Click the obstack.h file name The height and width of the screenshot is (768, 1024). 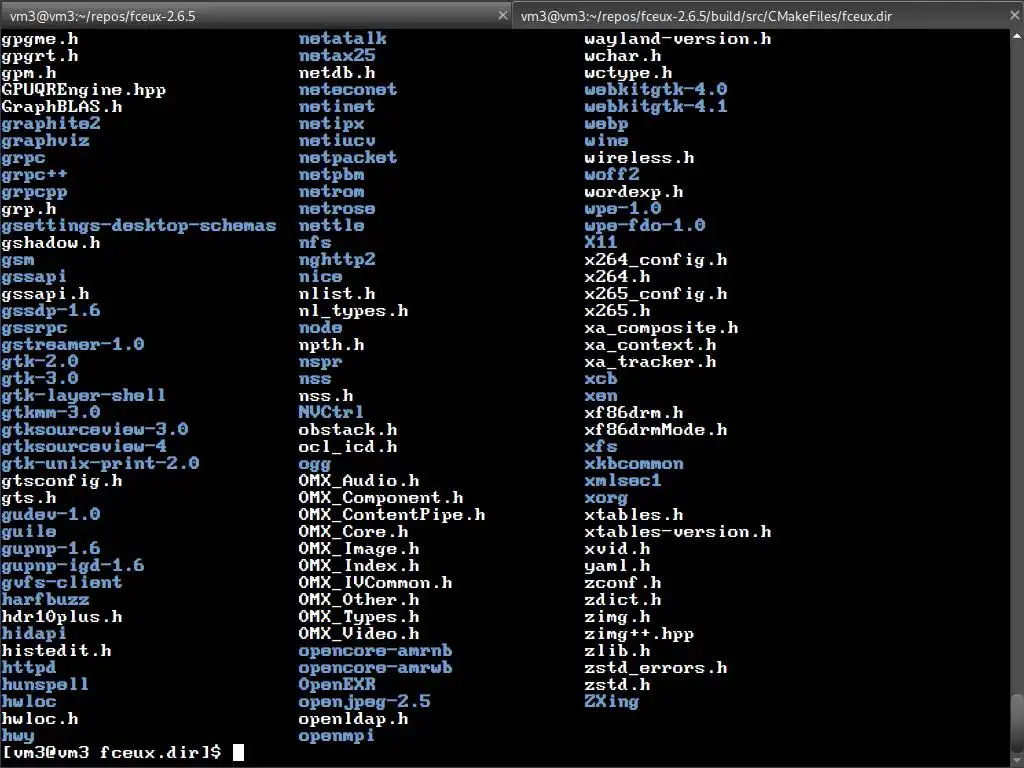(x=348, y=429)
